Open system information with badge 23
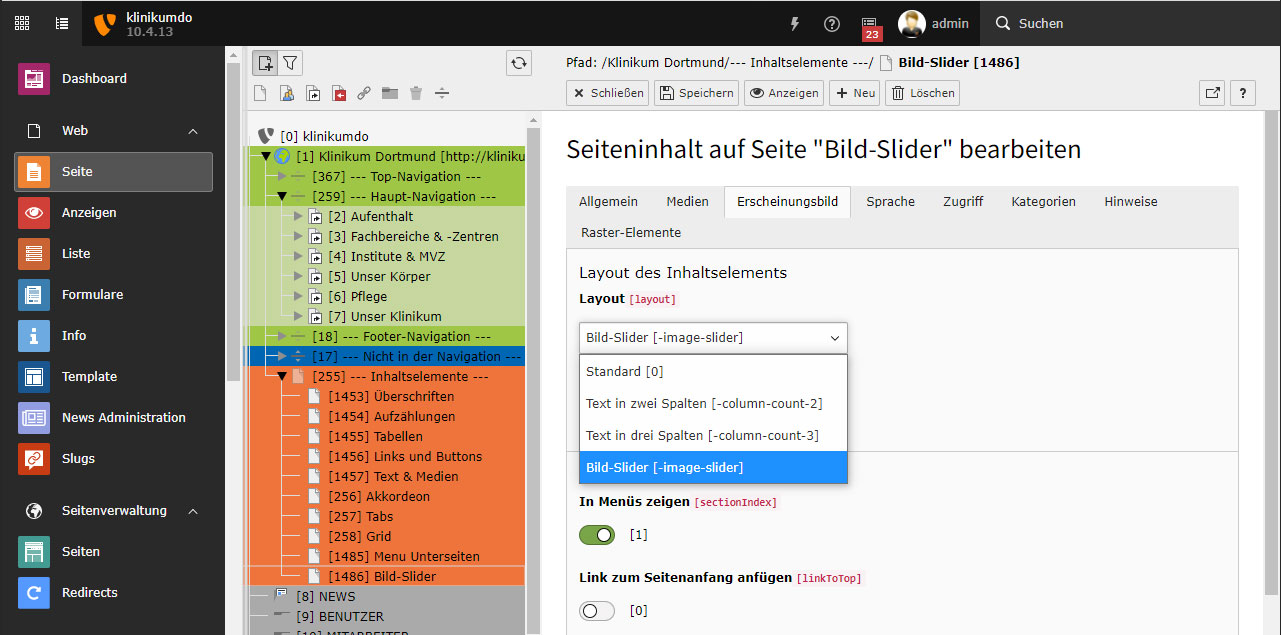1281x635 pixels. [x=870, y=28]
